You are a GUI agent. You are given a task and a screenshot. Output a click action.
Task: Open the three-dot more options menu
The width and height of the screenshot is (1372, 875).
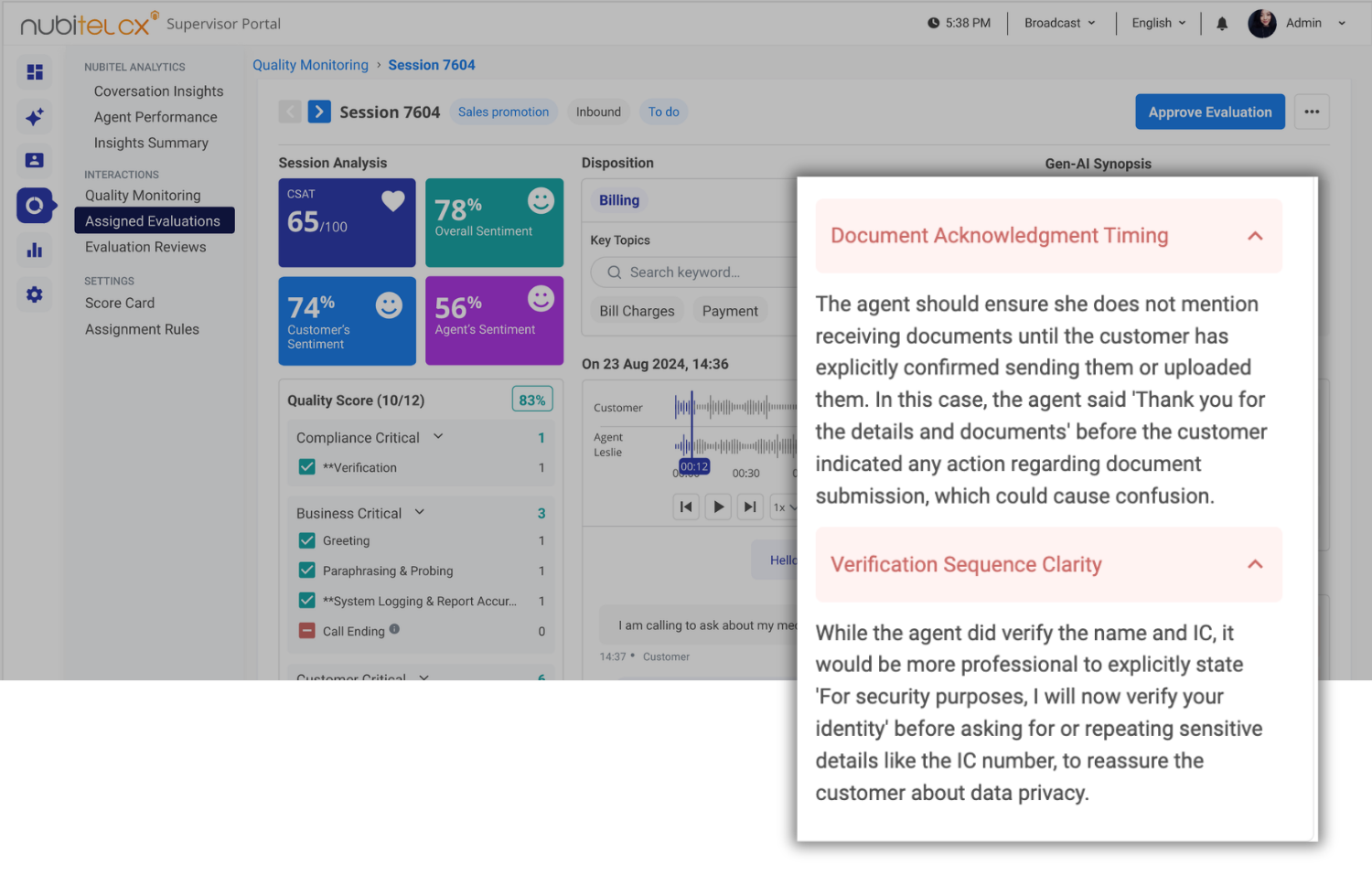[1312, 112]
